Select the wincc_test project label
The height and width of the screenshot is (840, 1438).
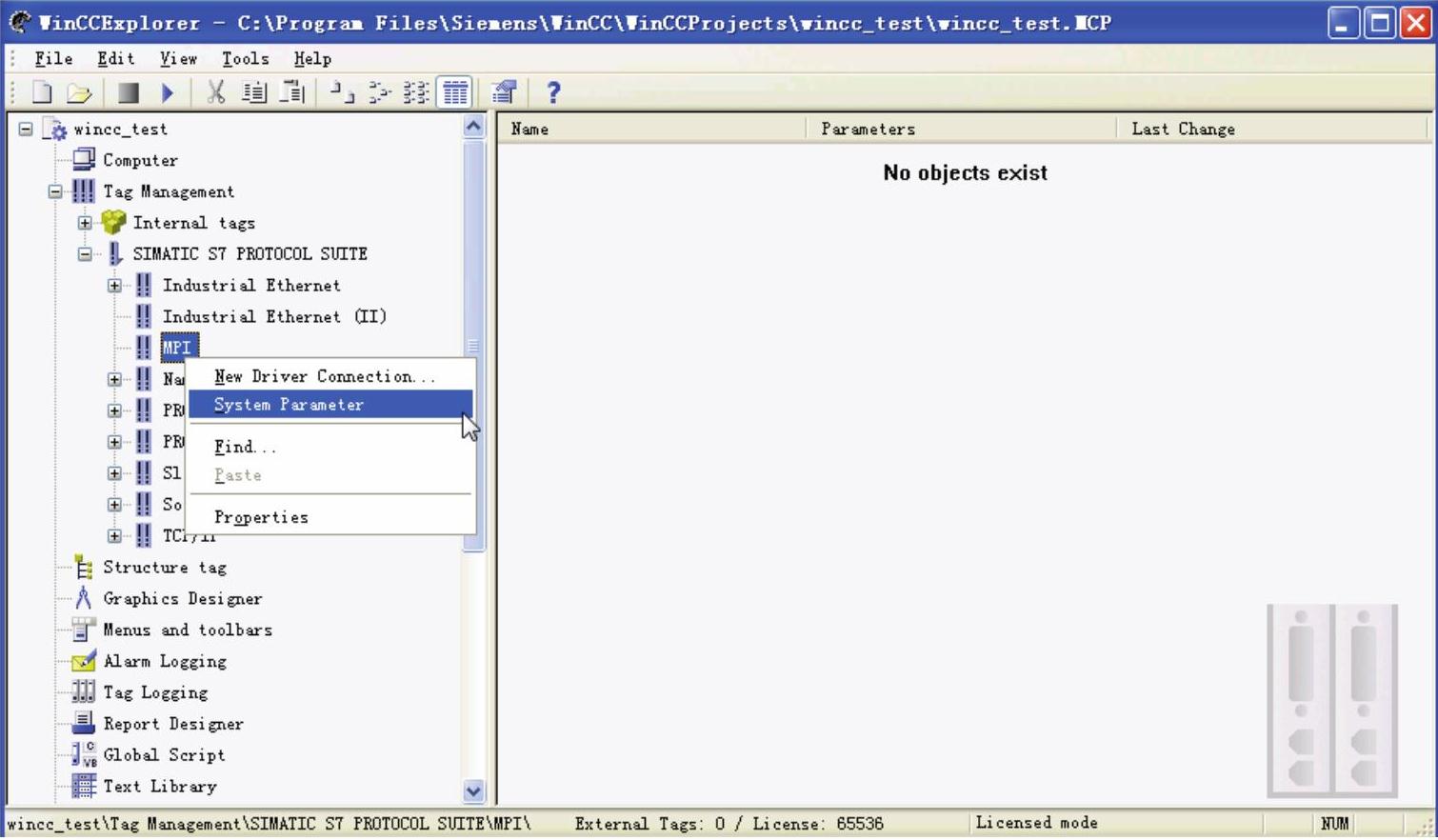121,129
